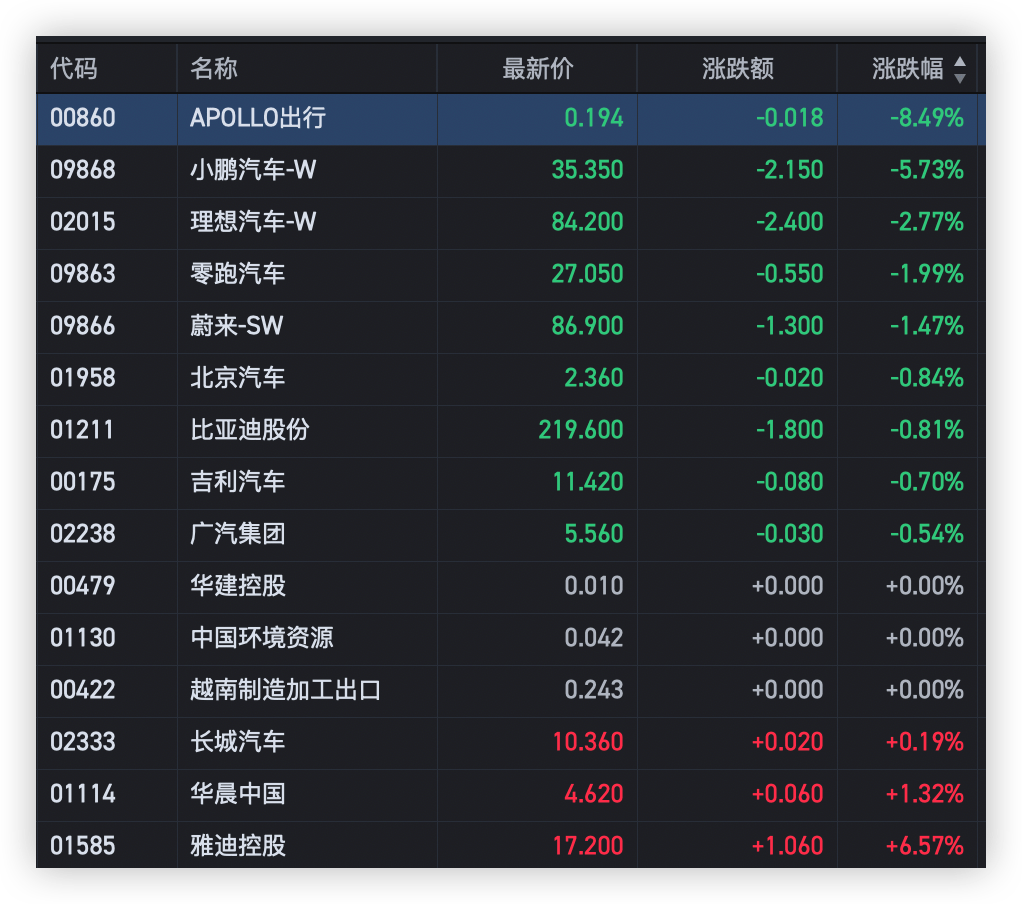Select the 蔚来-SW row

[510, 327]
